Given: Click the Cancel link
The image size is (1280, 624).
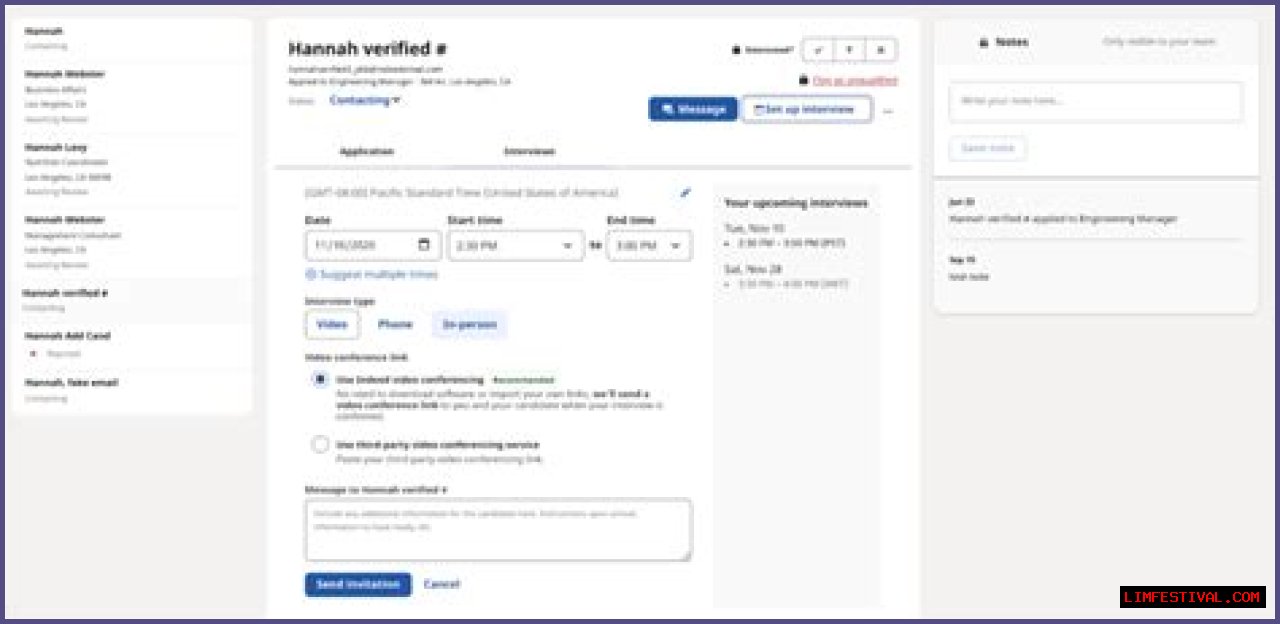Looking at the screenshot, I should pyautogui.click(x=441, y=584).
